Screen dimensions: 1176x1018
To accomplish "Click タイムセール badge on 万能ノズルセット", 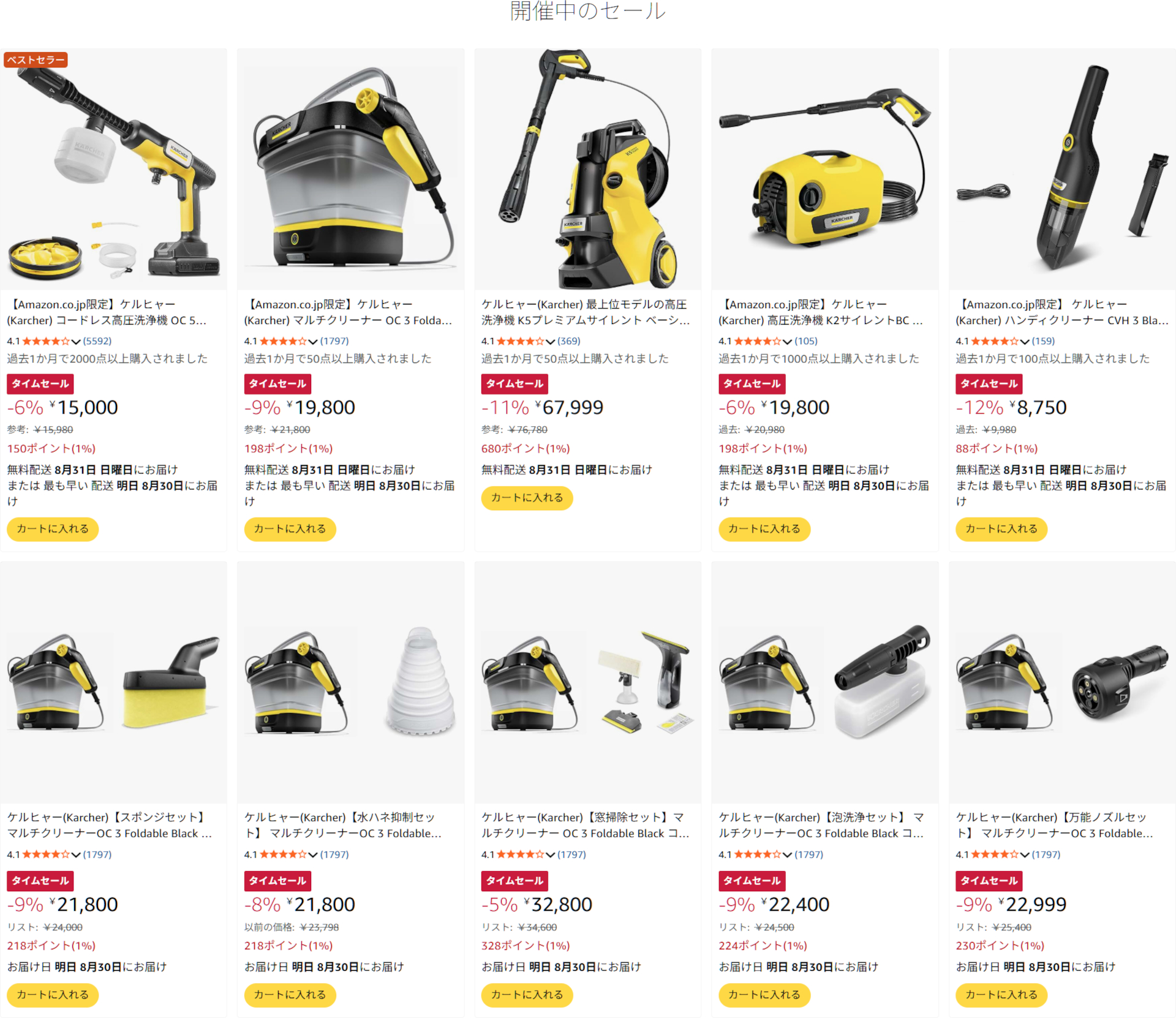I will [989, 881].
